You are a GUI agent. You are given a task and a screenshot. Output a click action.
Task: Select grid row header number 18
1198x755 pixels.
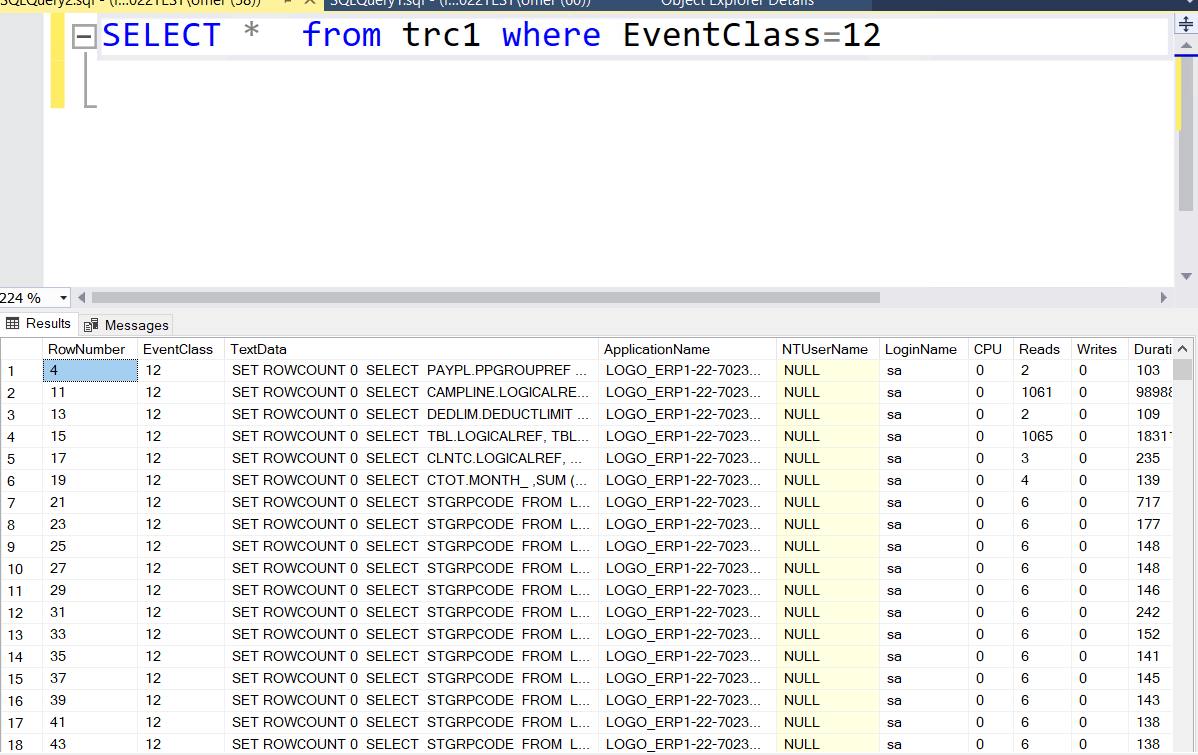21,745
